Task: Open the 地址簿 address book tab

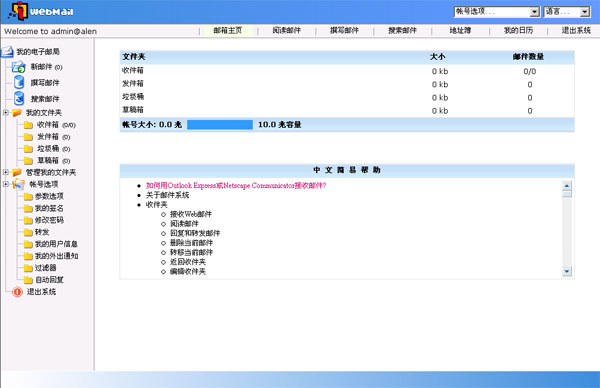Action: click(460, 31)
